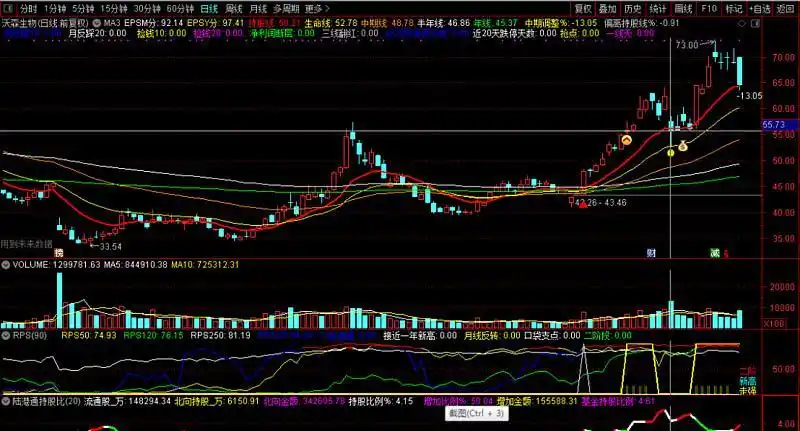Click the orange signal marker on candlesticks
Viewport: 800px width, 431px height.
627,141
